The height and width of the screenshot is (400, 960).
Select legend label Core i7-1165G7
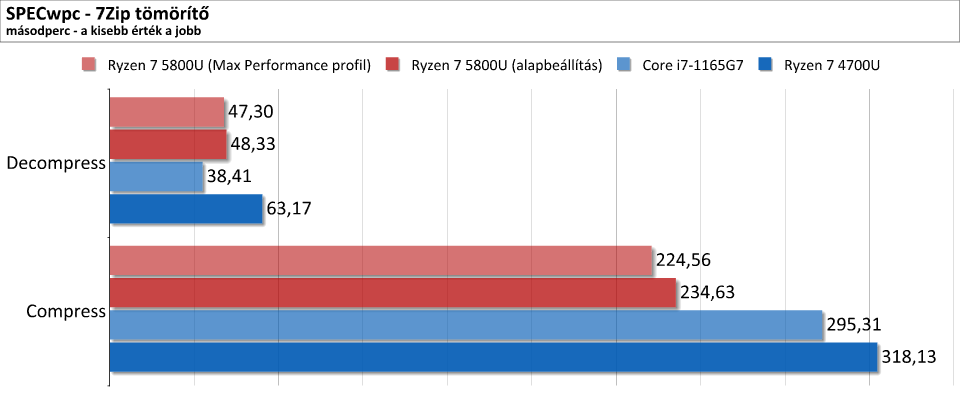693,66
